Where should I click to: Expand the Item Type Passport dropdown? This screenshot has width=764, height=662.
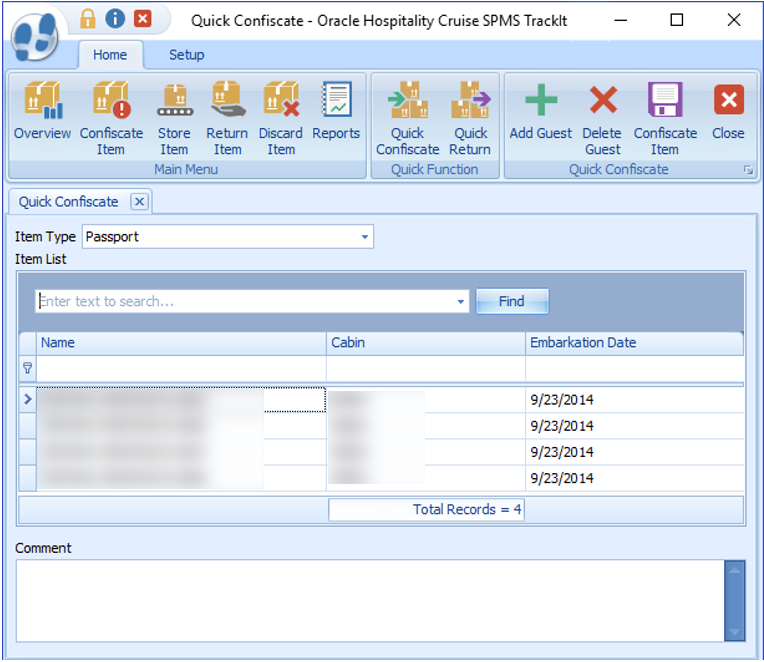point(364,237)
